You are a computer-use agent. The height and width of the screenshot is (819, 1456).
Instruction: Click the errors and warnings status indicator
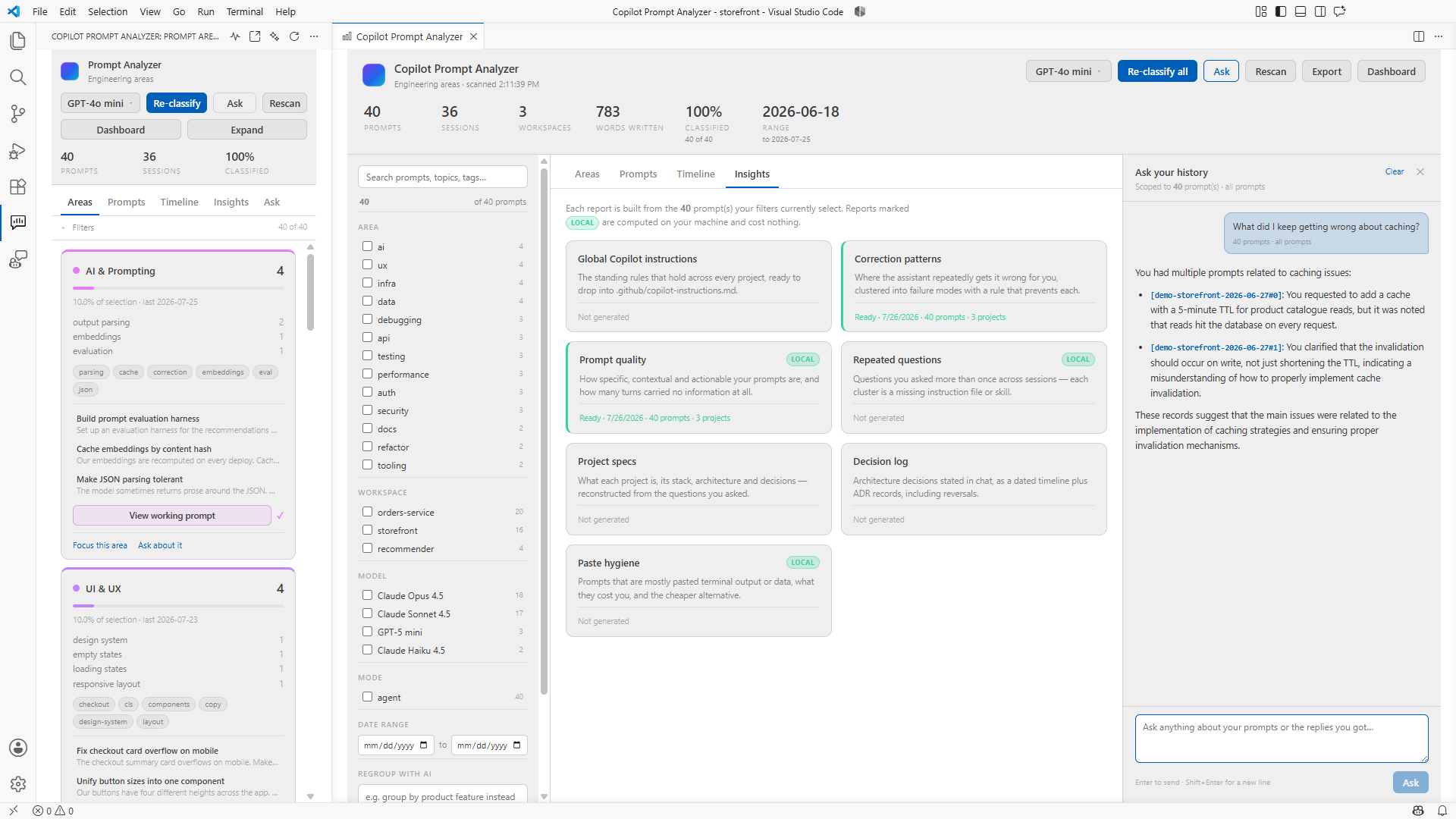(53, 811)
